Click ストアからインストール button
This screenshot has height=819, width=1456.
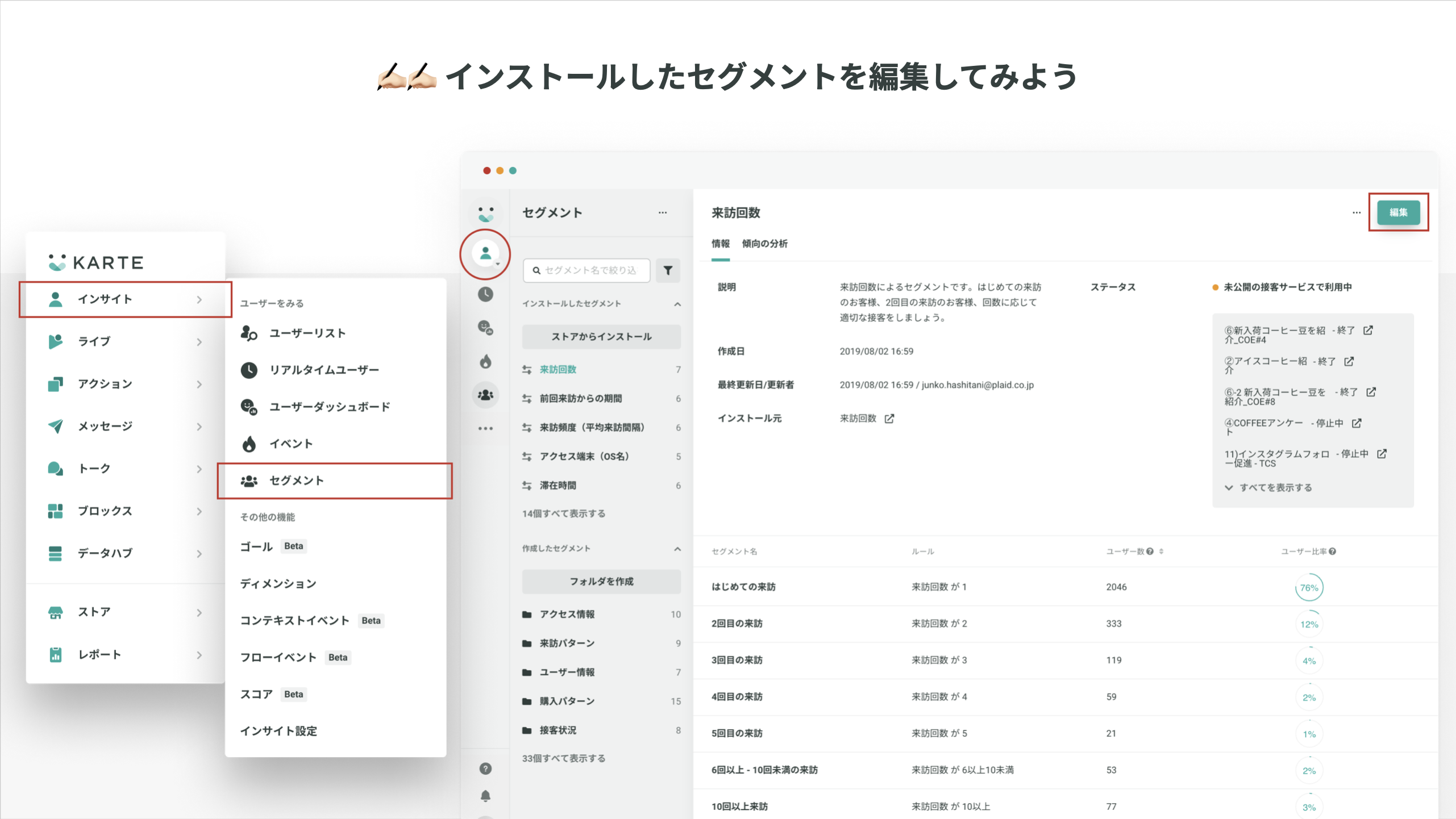pyautogui.click(x=601, y=337)
